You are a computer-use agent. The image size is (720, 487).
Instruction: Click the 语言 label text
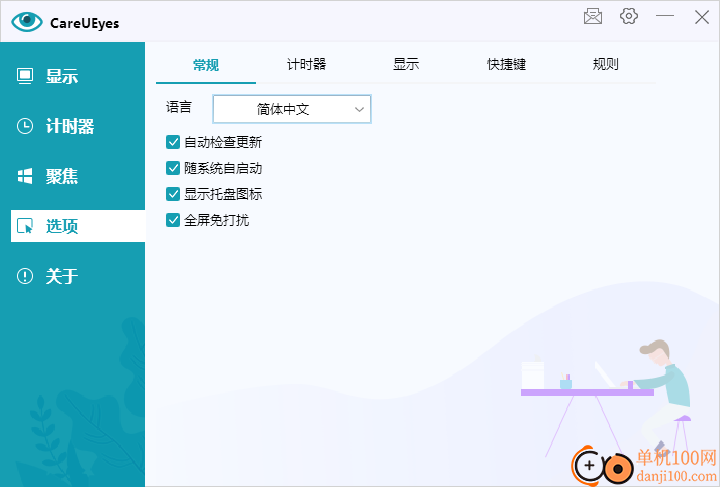[x=179, y=107]
